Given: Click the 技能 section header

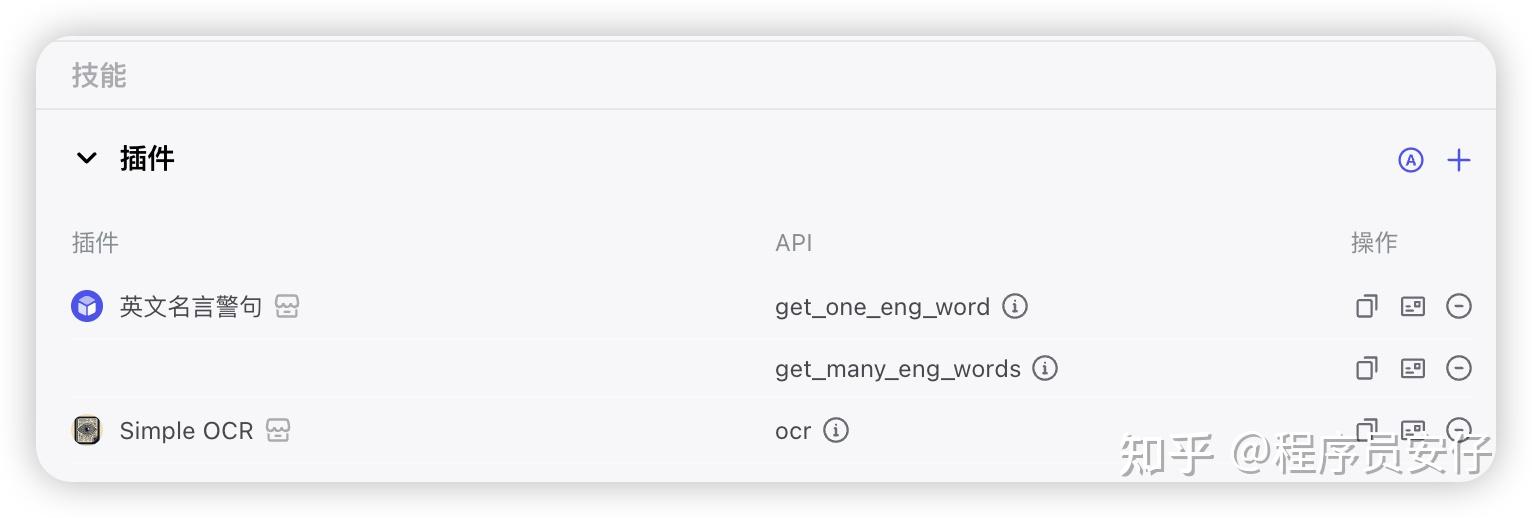Looking at the screenshot, I should [x=99, y=75].
